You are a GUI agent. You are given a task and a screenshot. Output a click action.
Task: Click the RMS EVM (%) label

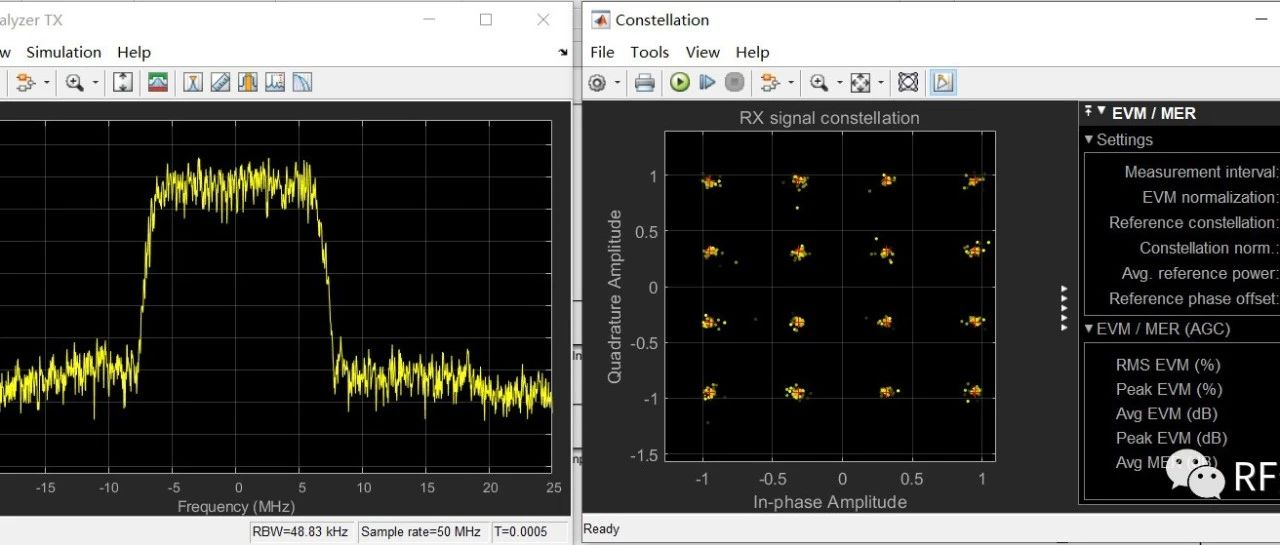1168,365
